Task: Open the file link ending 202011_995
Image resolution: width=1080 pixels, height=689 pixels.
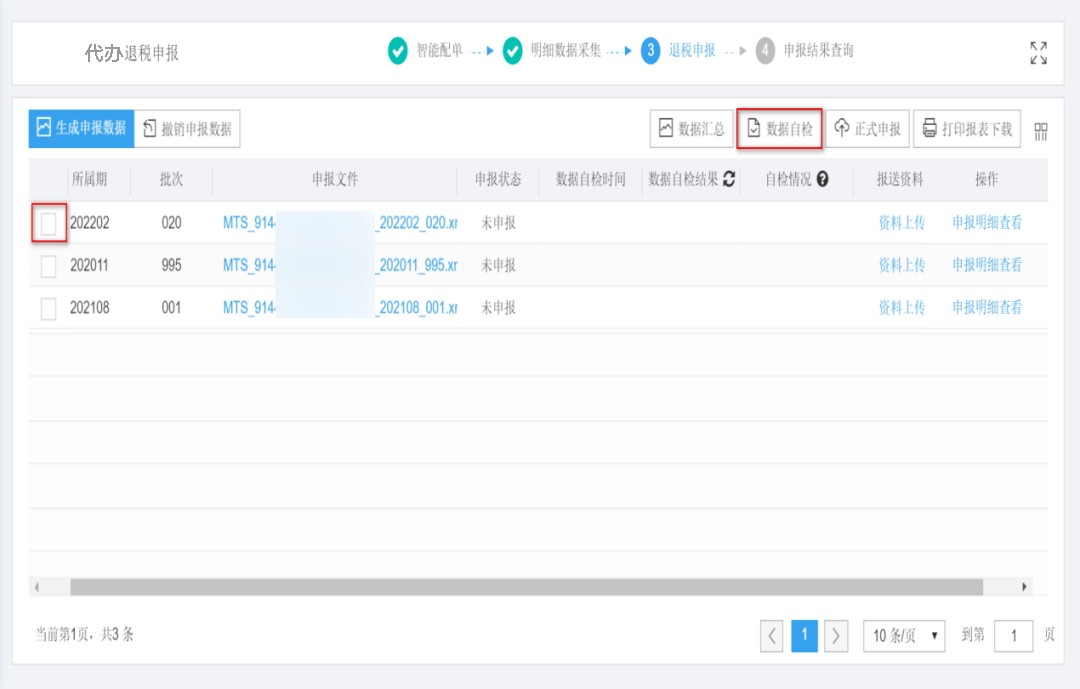Action: (340, 265)
